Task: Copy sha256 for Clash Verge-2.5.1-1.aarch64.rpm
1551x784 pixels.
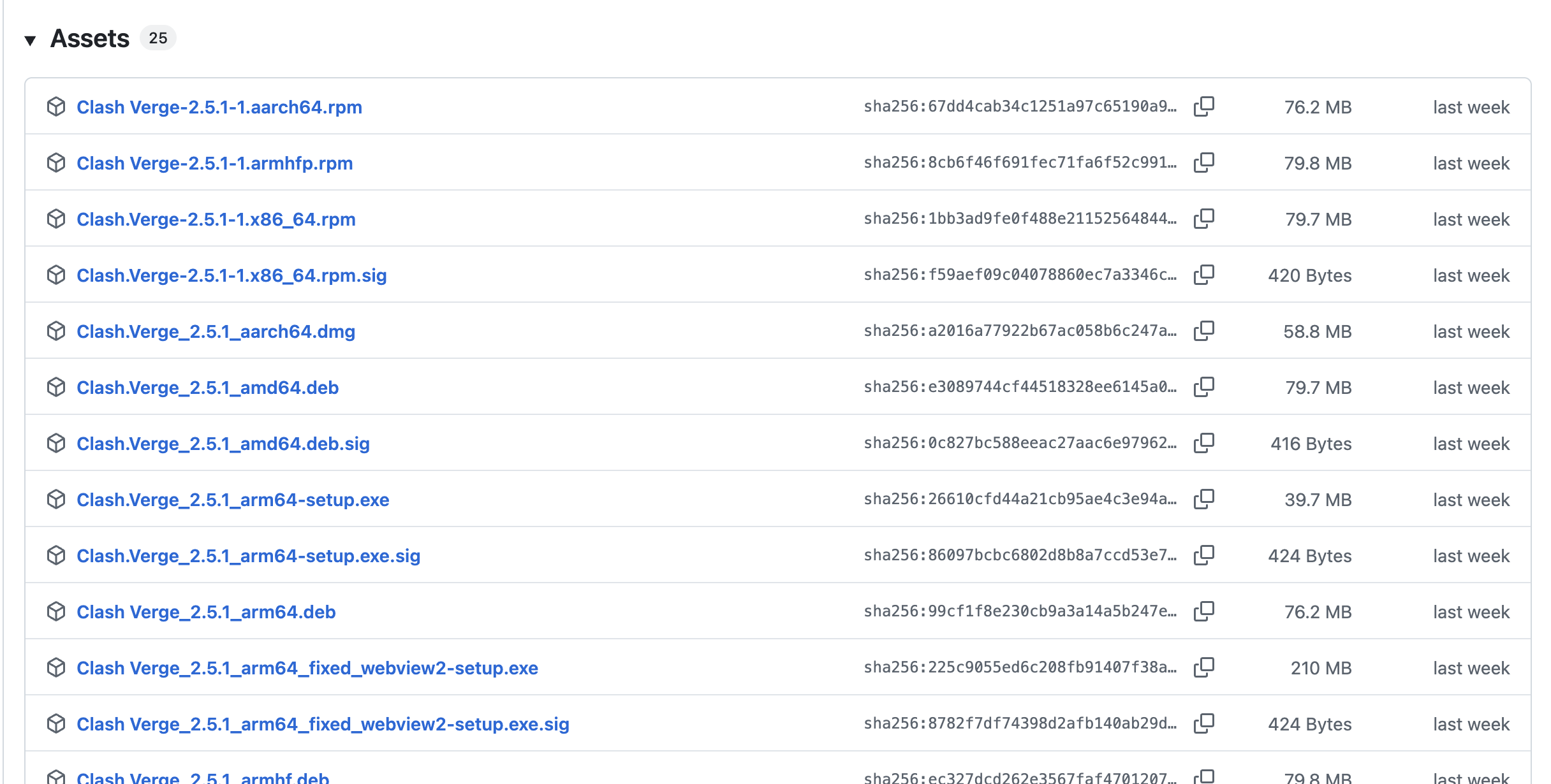Action: (1204, 106)
